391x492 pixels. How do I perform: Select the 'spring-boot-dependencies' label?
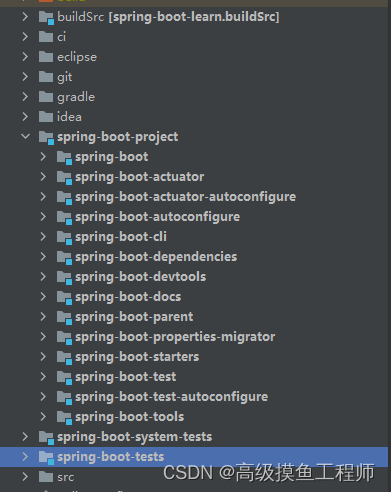[156, 257]
